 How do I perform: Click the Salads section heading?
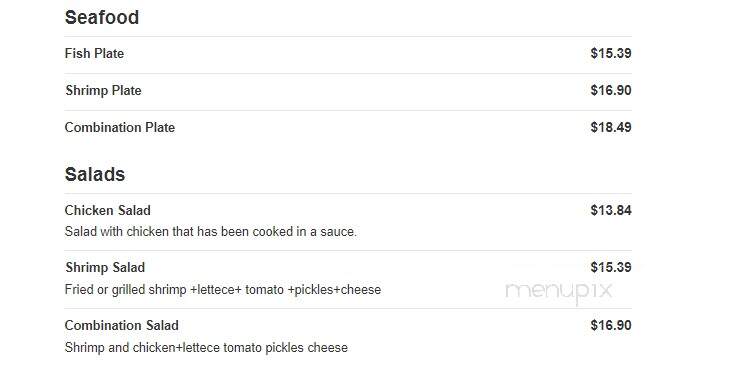95,174
